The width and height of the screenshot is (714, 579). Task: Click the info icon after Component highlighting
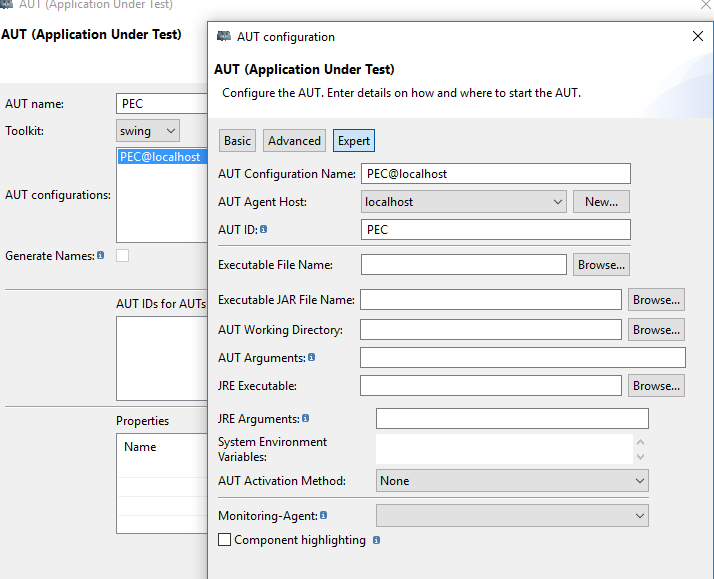(376, 540)
